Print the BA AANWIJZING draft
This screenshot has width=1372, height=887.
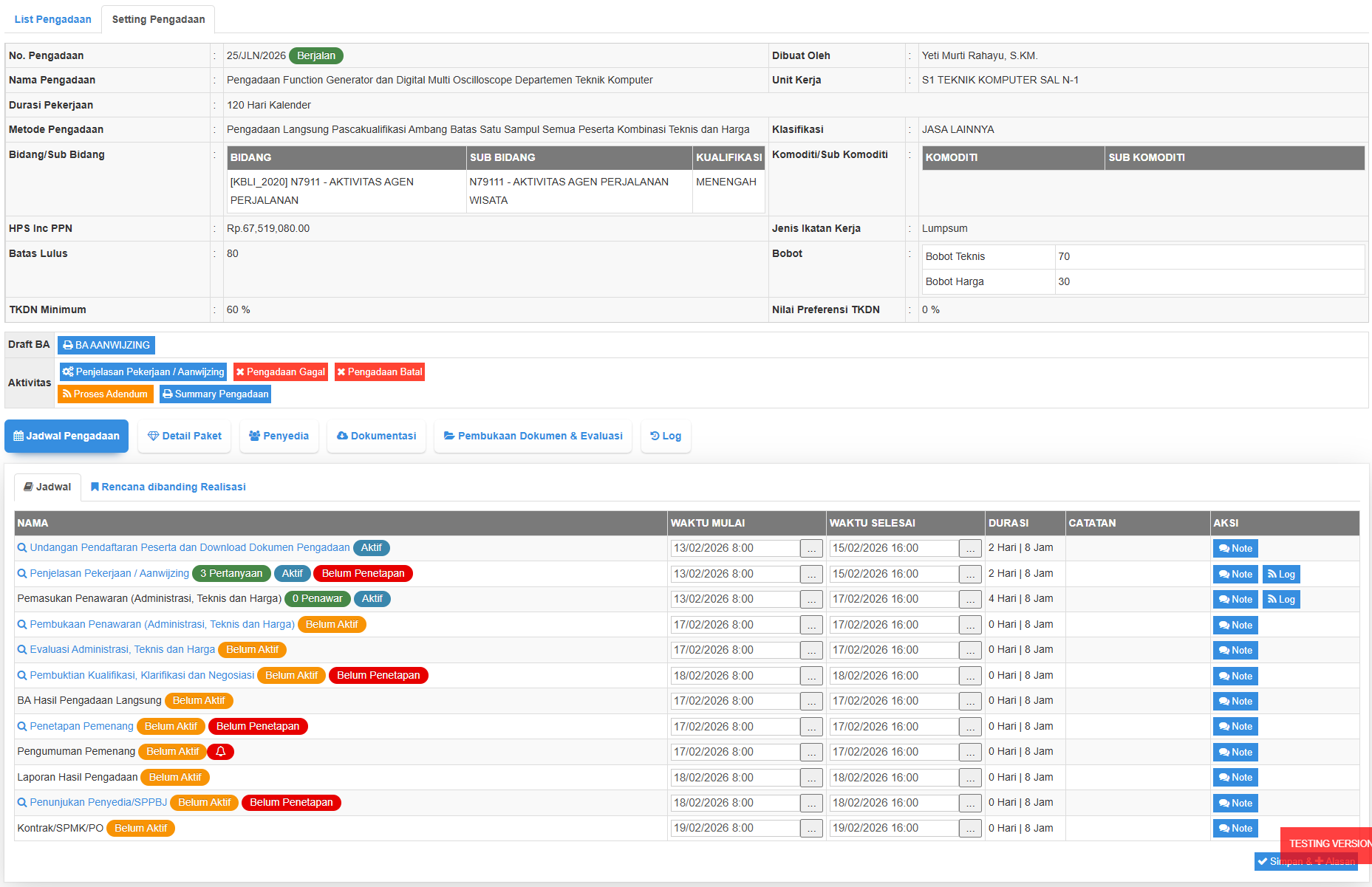click(106, 345)
